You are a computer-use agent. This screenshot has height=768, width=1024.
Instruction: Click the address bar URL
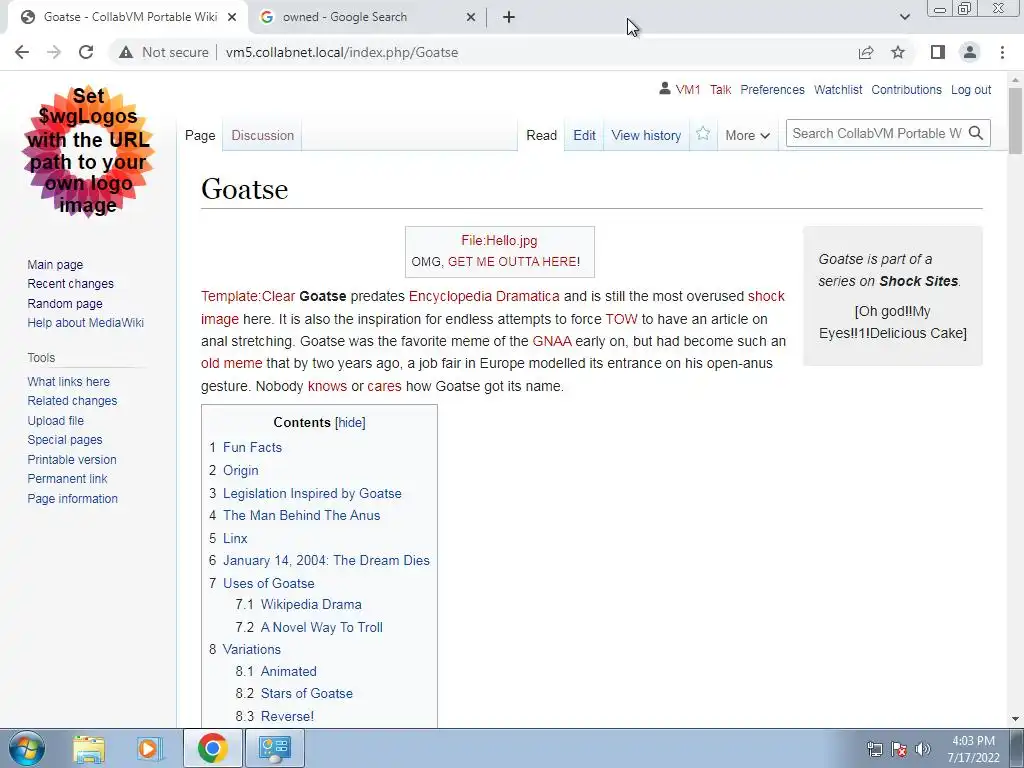(x=342, y=52)
